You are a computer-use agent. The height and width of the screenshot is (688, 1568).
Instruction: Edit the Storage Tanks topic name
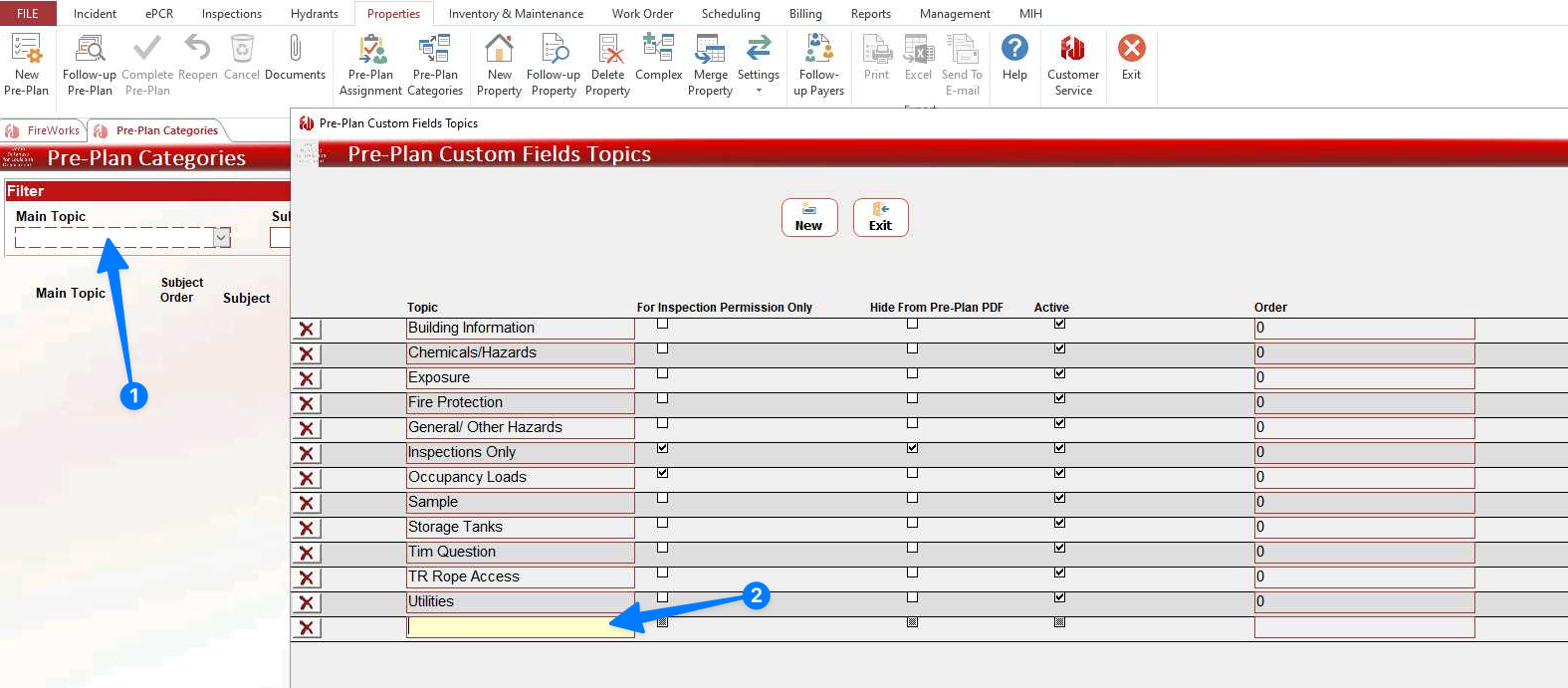pyautogui.click(x=521, y=528)
